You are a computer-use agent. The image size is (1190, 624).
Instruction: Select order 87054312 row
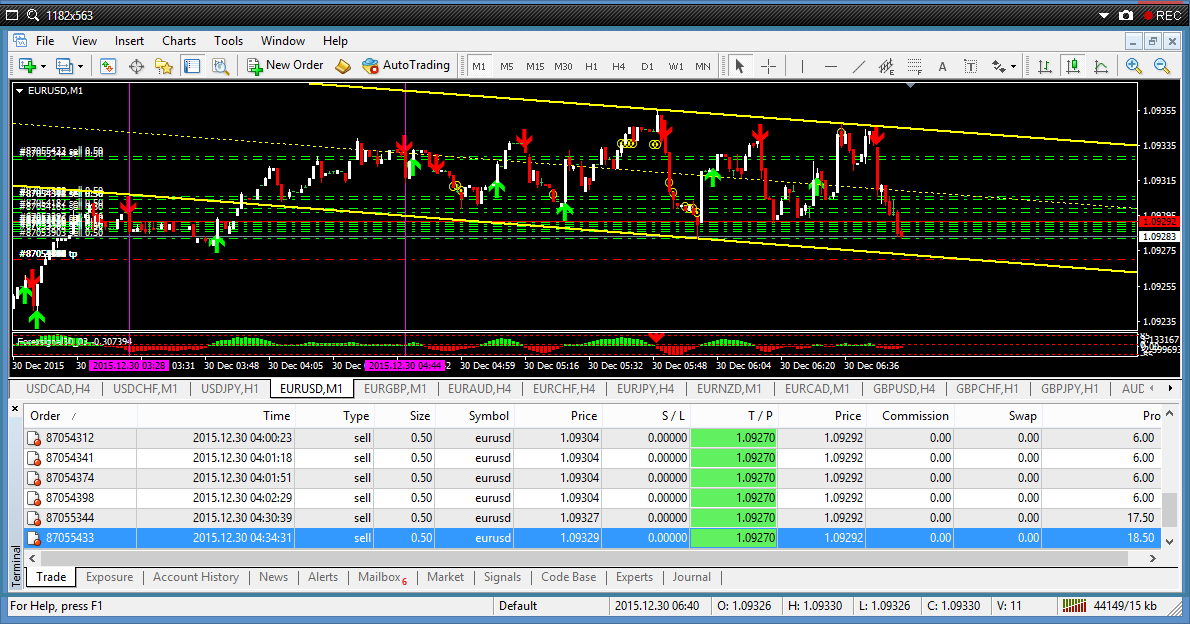pos(592,438)
